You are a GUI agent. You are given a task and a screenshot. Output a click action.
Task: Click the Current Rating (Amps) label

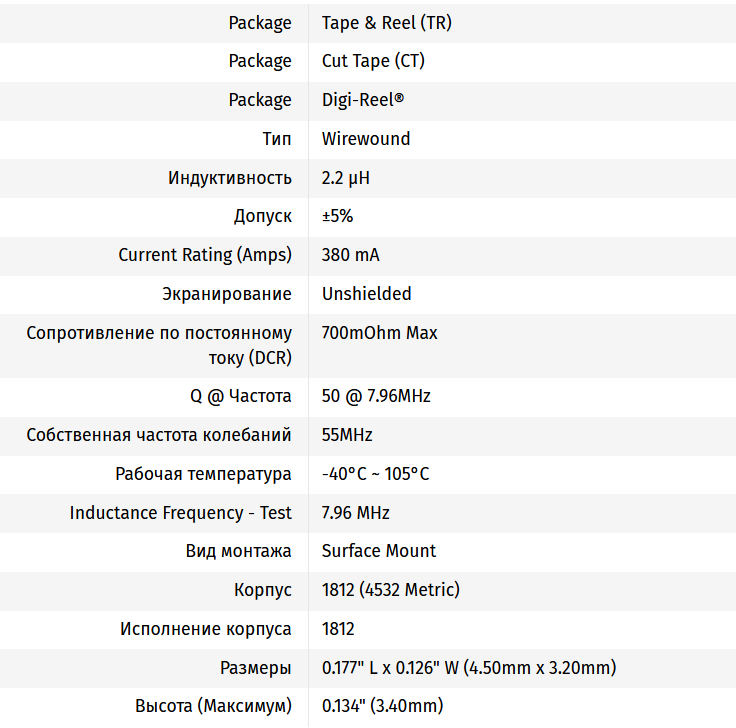(x=205, y=255)
